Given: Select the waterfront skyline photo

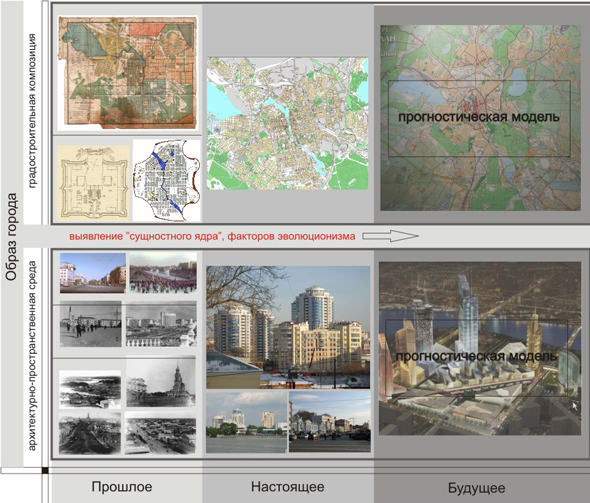Looking at the screenshot, I should (247, 421).
